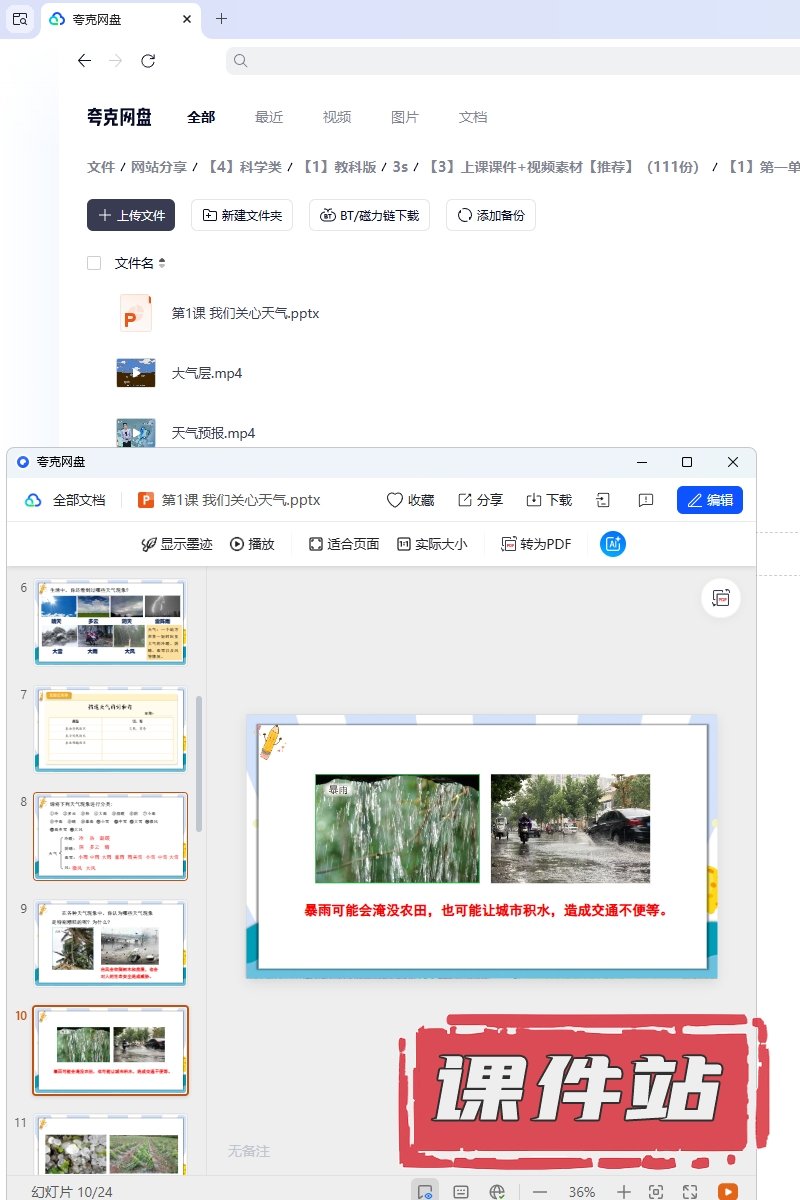Reload the page with browser refresh icon

pyautogui.click(x=148, y=61)
